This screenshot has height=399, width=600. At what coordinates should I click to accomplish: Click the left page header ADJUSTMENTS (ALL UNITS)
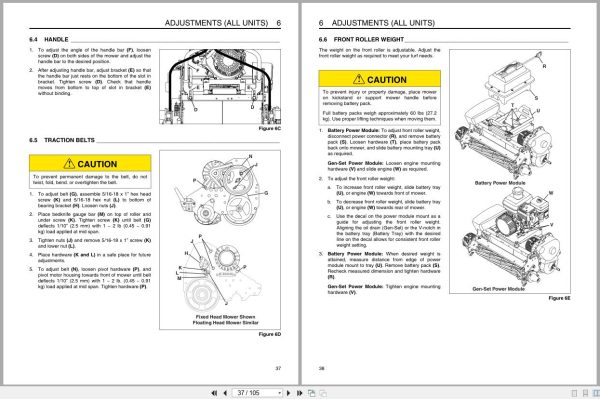pyautogui.click(x=216, y=23)
